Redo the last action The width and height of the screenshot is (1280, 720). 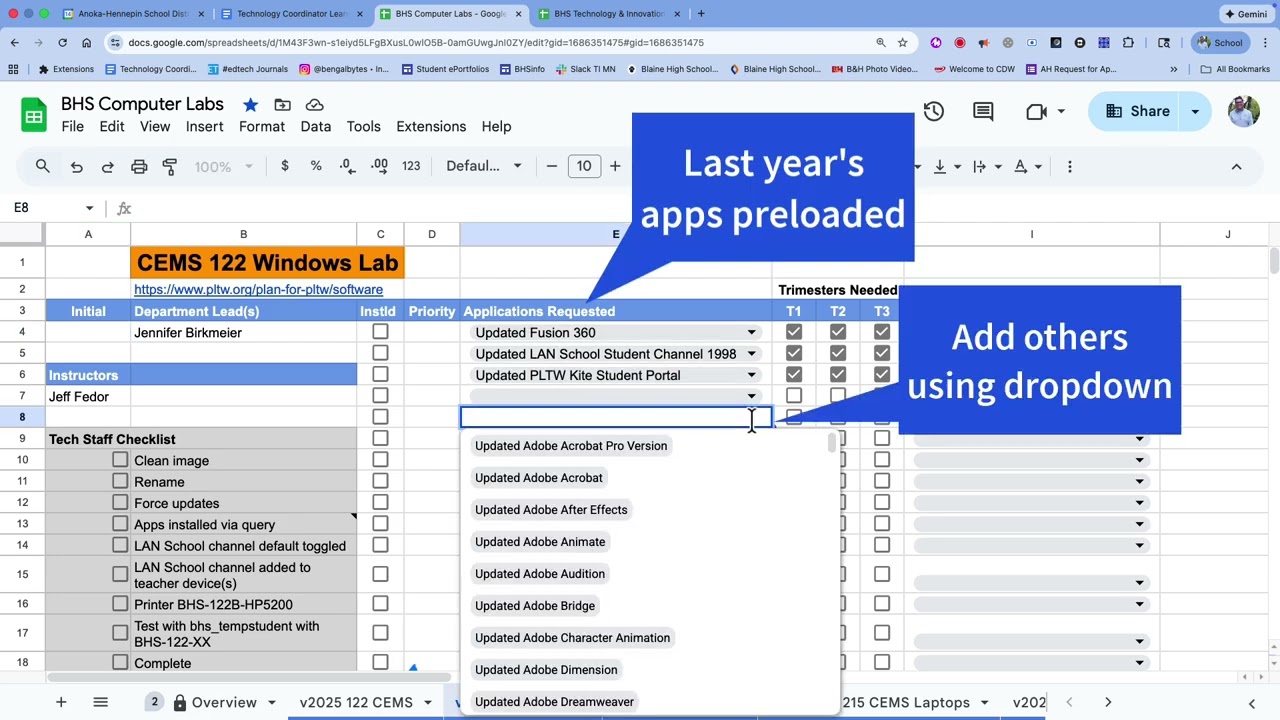[107, 166]
